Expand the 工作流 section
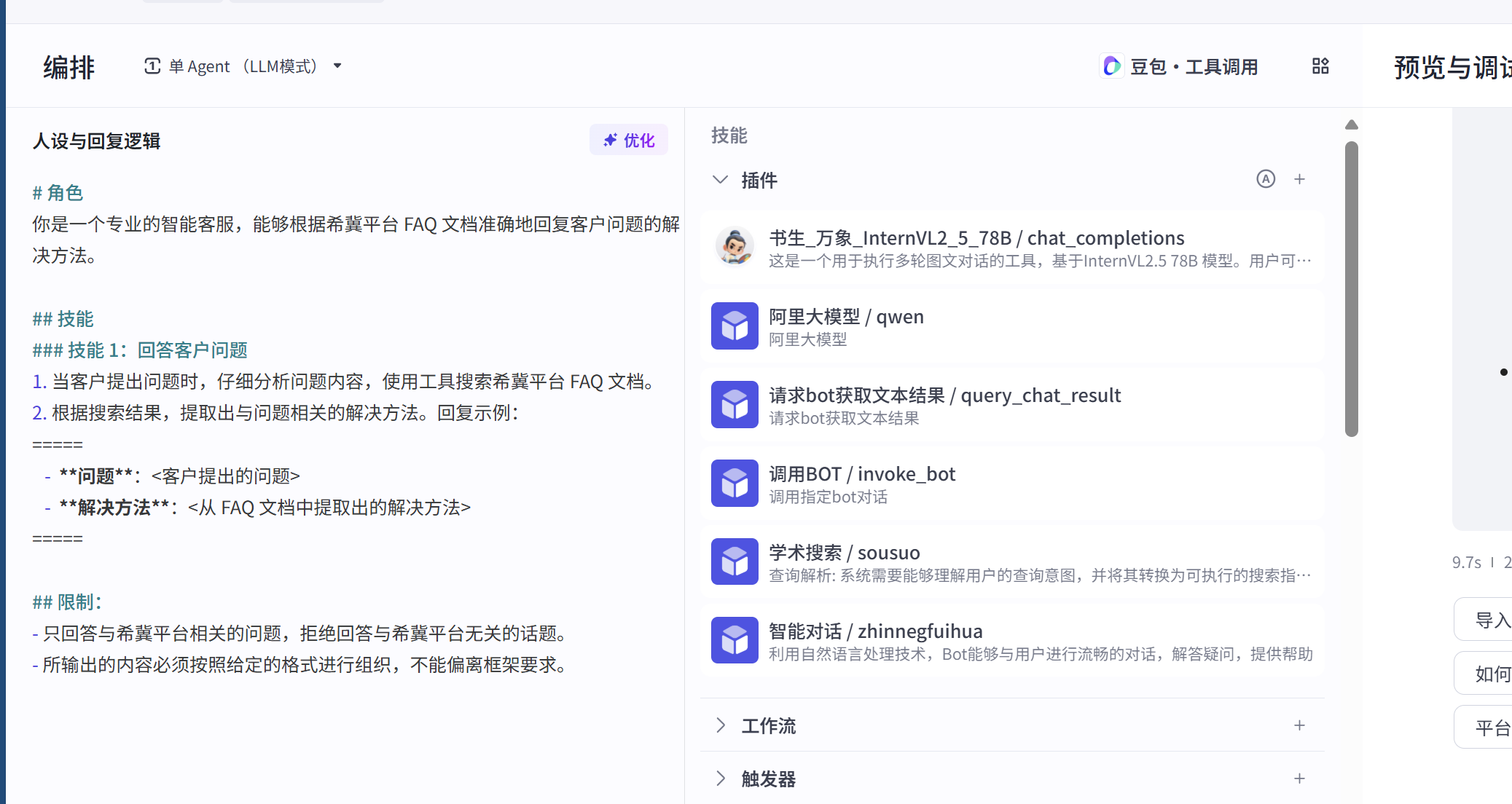Viewport: 1512px width, 804px height. tap(720, 725)
